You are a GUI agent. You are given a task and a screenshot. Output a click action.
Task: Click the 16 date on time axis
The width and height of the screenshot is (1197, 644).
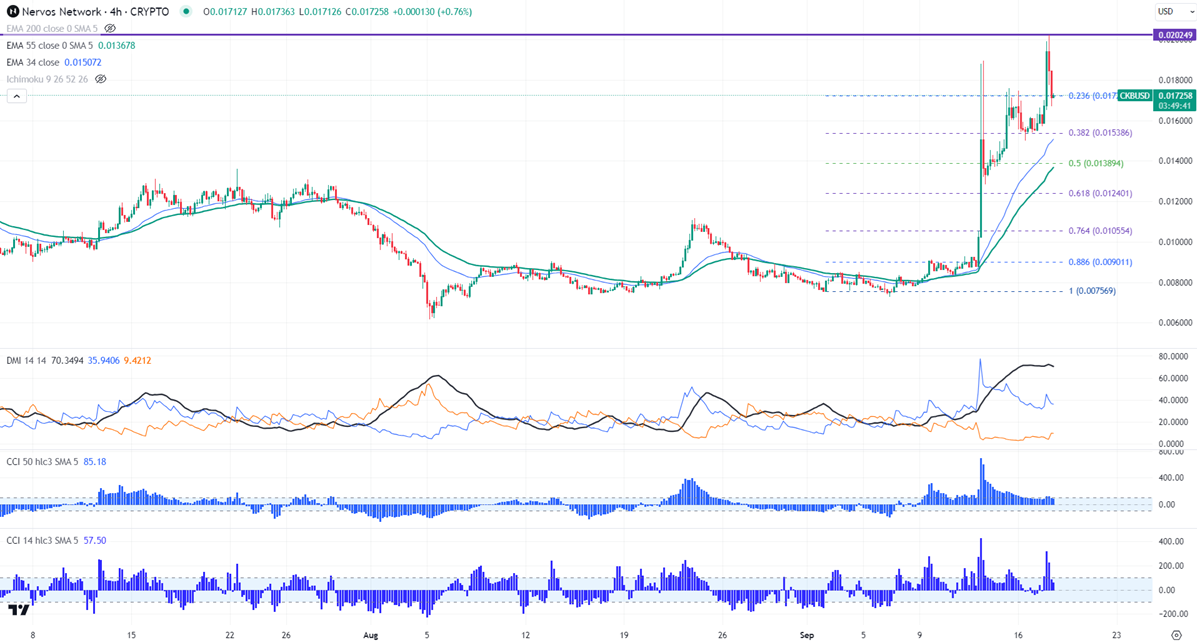click(1018, 635)
